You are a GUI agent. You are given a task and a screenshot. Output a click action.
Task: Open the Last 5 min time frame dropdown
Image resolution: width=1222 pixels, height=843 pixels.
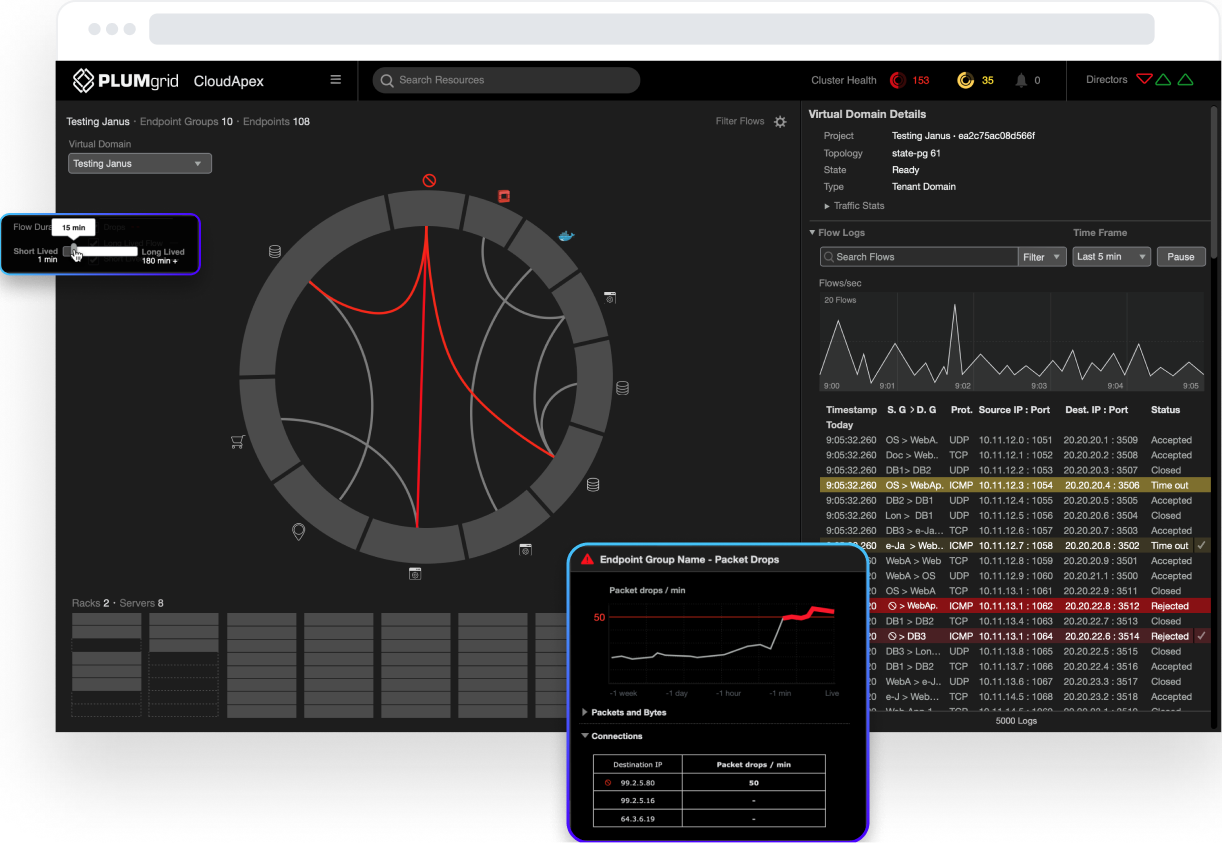(1111, 257)
